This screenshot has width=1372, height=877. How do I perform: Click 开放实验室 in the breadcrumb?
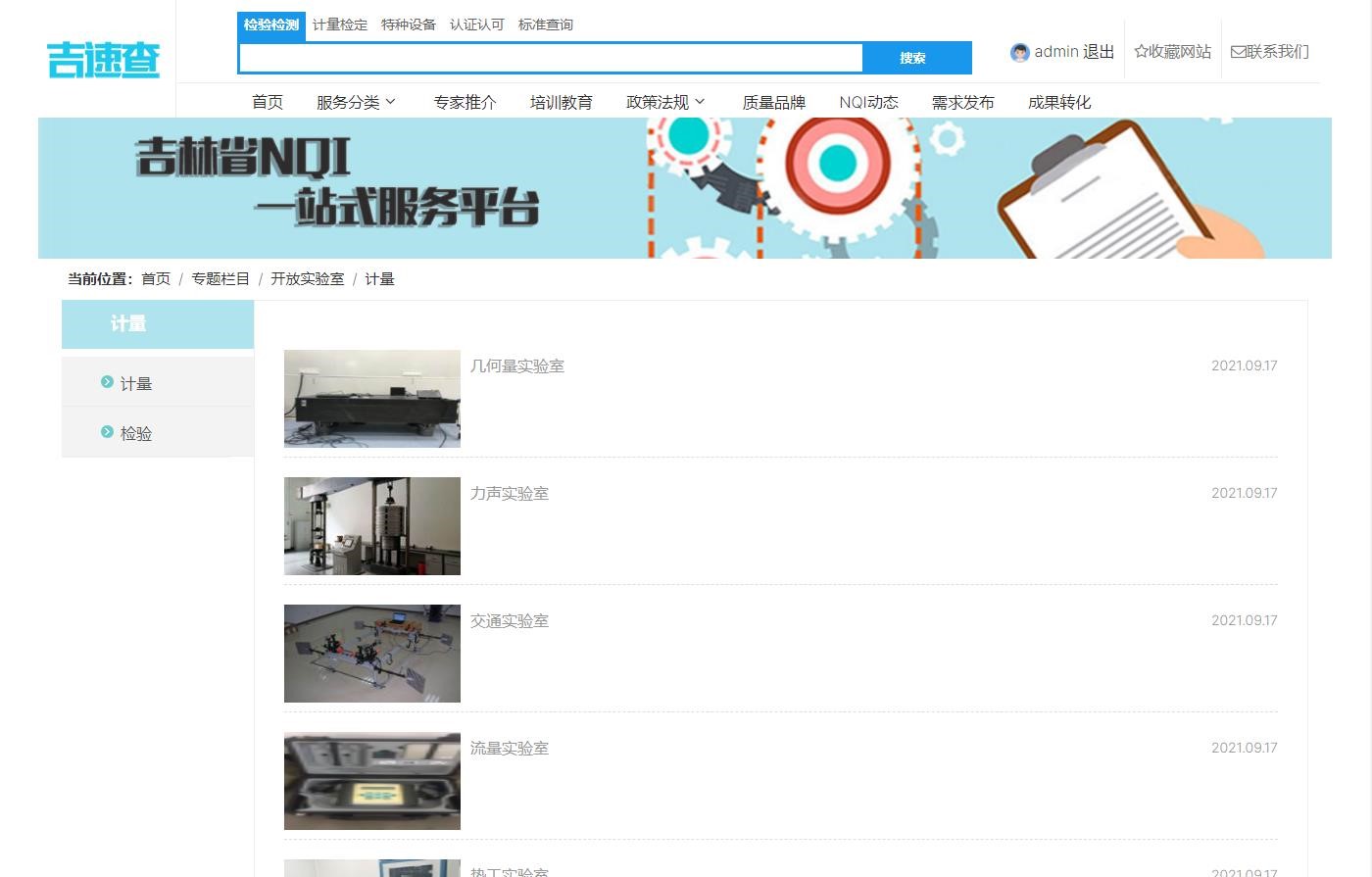[x=308, y=279]
